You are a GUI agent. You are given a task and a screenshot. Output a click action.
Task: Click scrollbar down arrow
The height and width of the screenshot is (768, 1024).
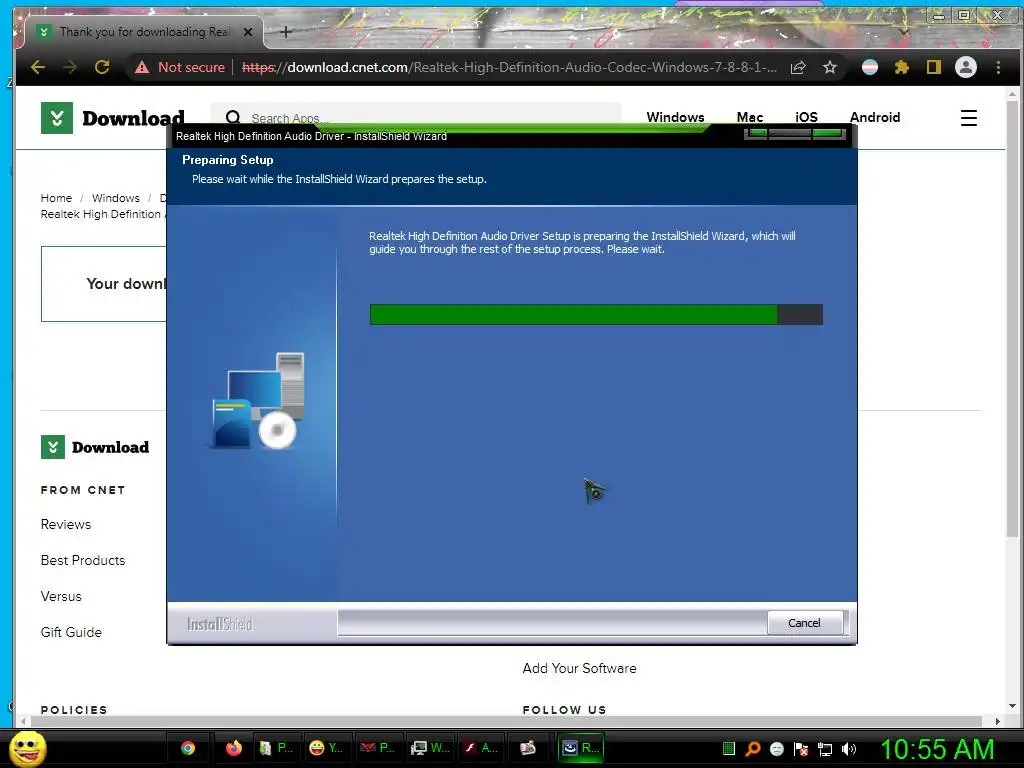coord(1012,706)
